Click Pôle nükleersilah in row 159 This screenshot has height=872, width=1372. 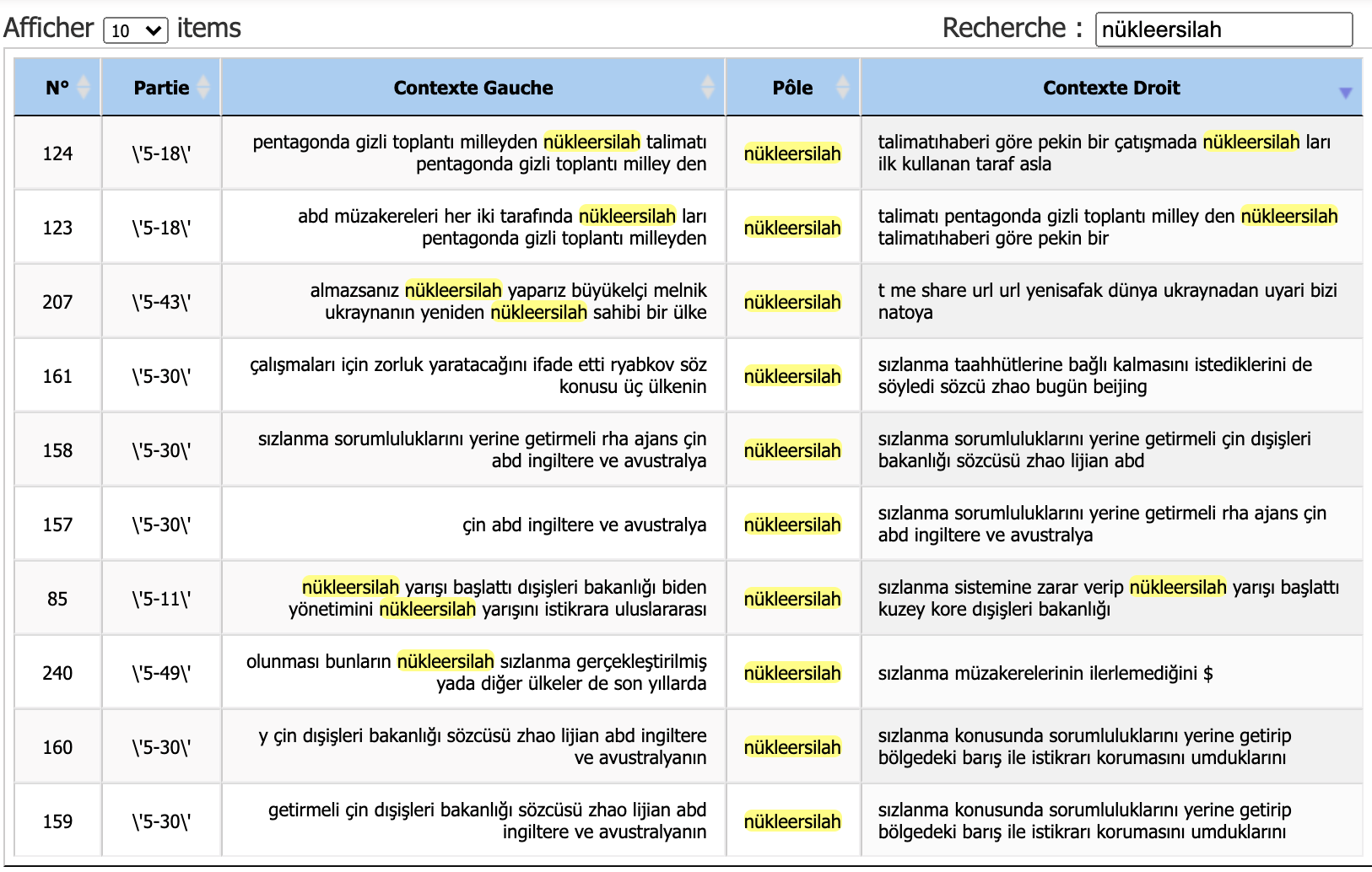coord(792,821)
